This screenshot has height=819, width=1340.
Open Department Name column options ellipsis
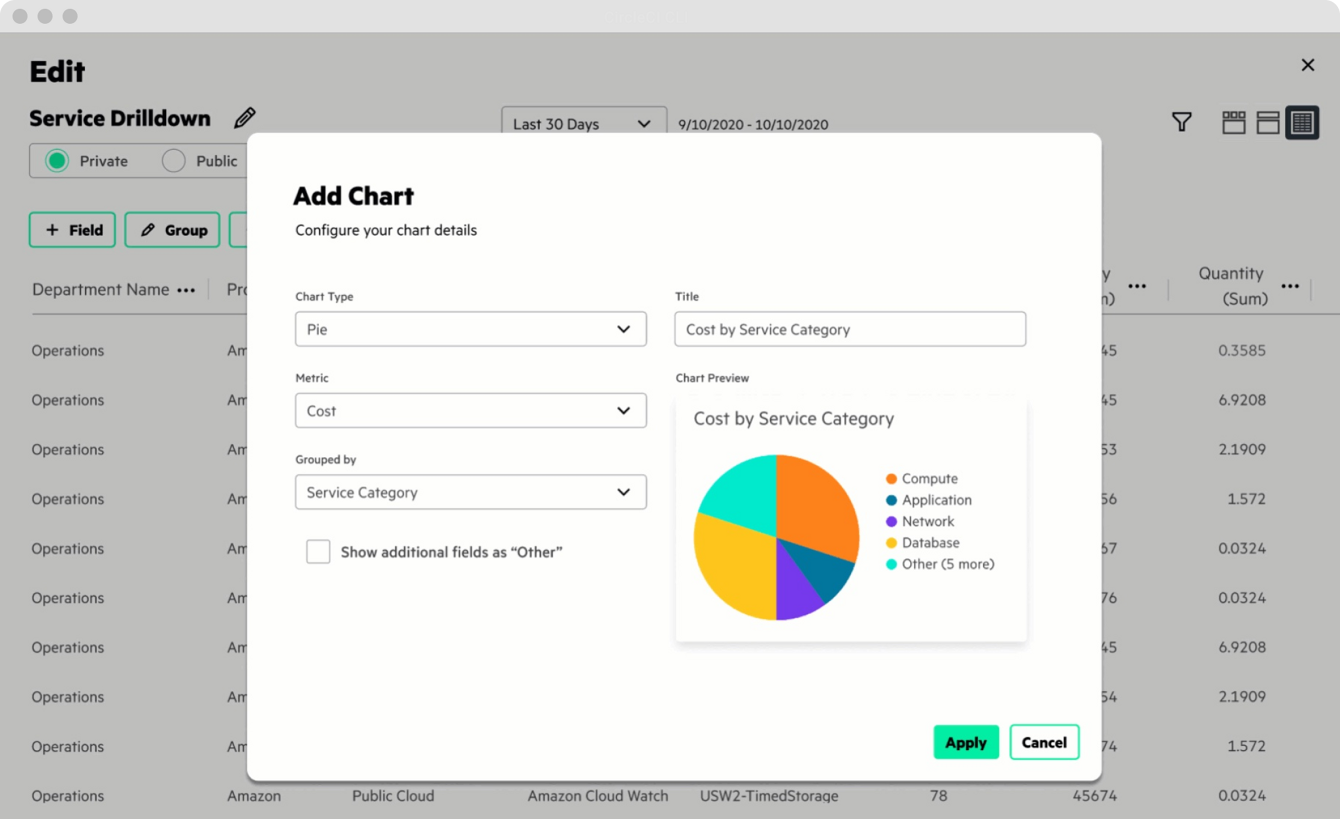(186, 290)
